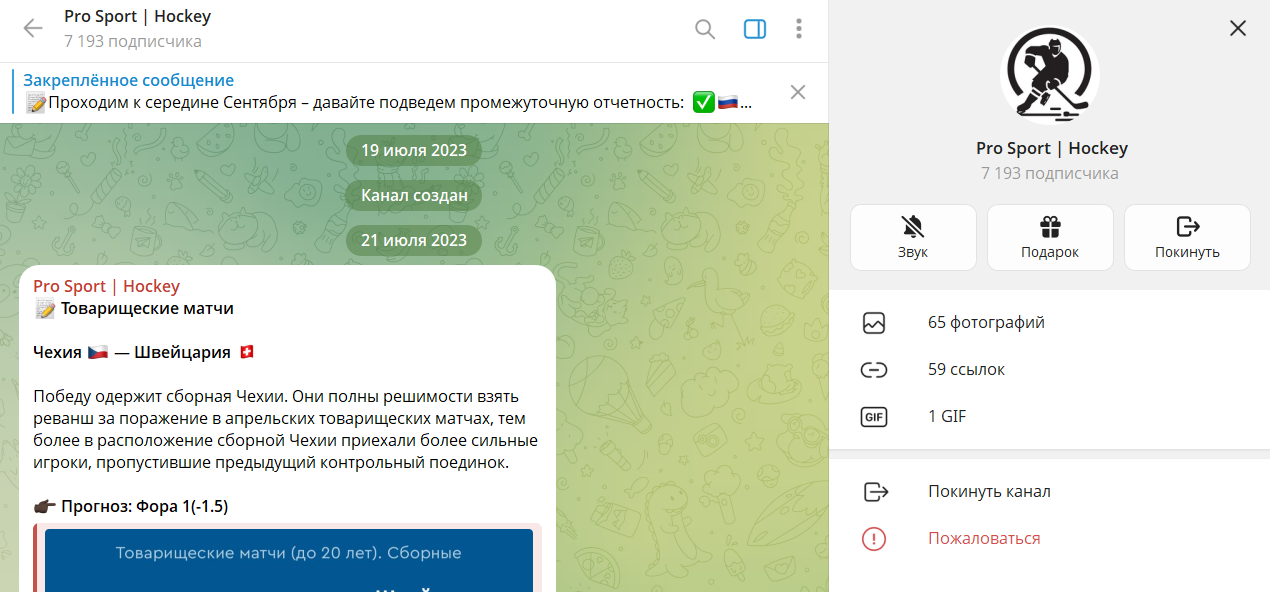Screen dimensions: 1270x592
Task: Click the "Покинуть" button under the avatar
Action: click(1187, 237)
